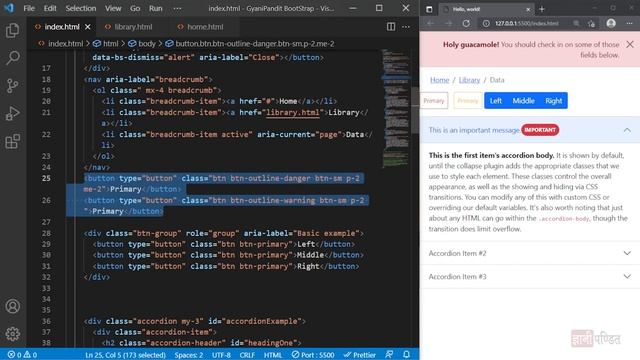The image size is (640, 360).
Task: Click the browser address bar URL
Action: pos(527,23)
